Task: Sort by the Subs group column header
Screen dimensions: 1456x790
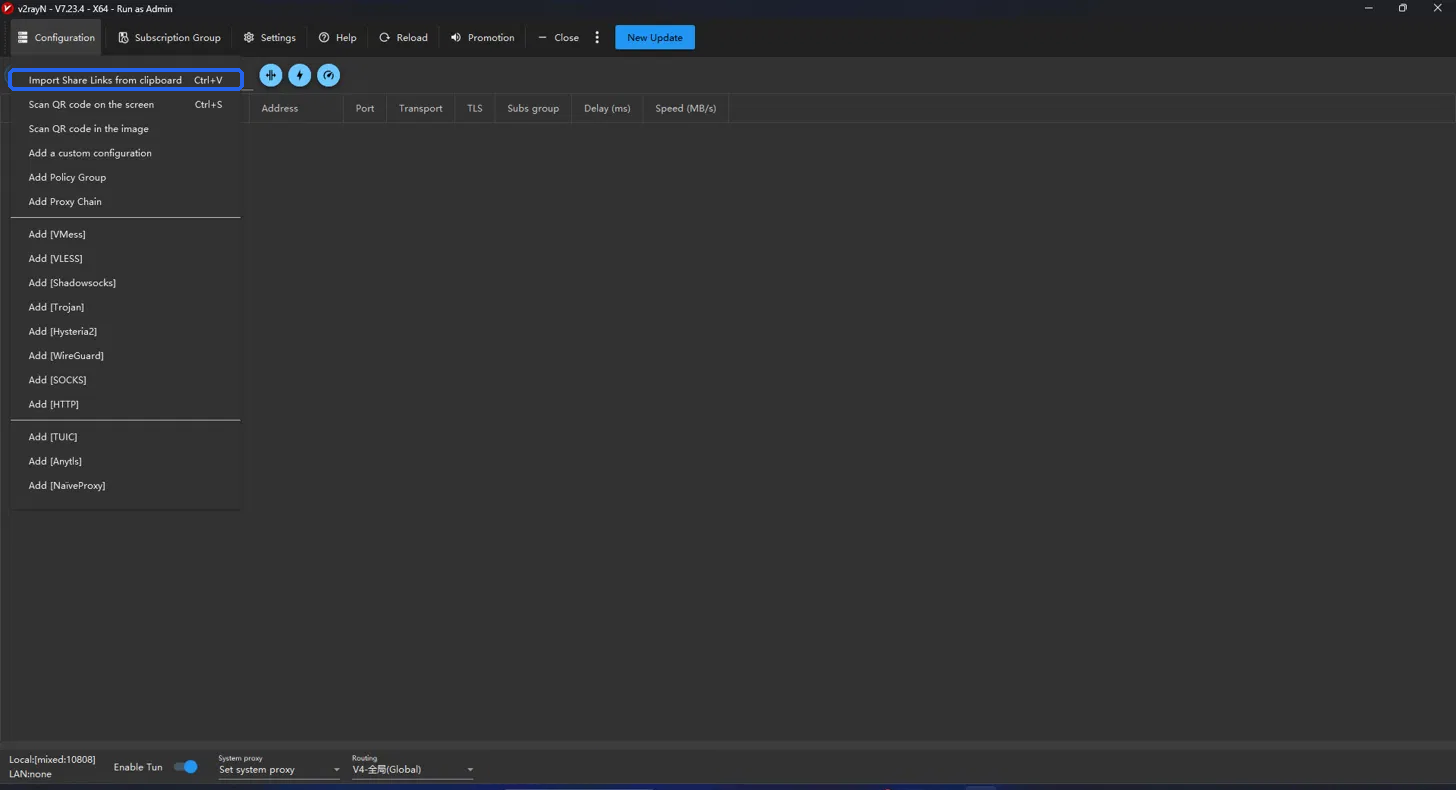Action: (533, 108)
